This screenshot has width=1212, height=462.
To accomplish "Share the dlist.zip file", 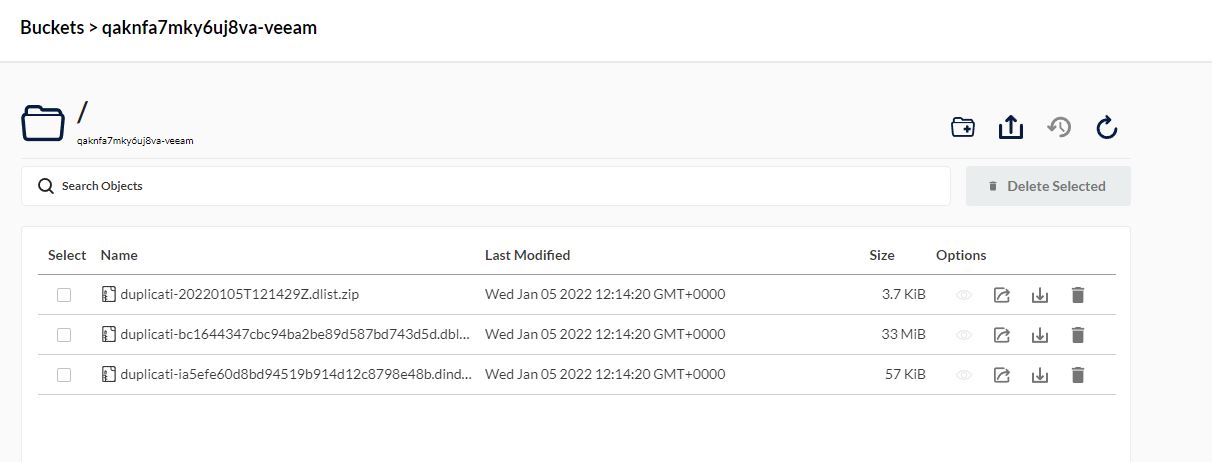I will (x=1002, y=295).
